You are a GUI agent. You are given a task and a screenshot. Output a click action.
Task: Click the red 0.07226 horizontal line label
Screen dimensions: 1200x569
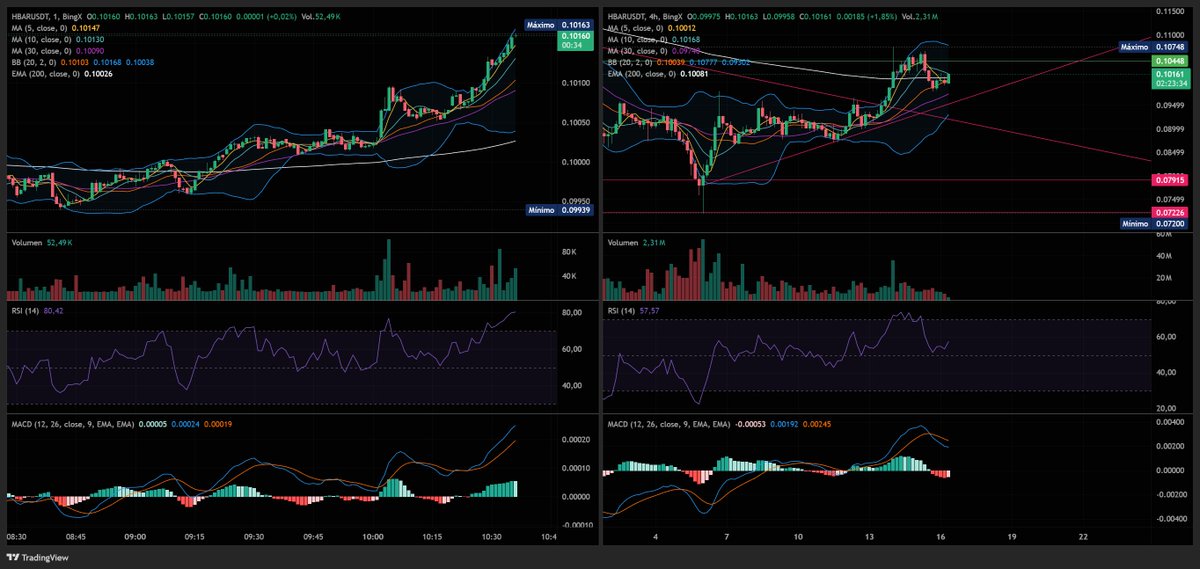(1170, 213)
